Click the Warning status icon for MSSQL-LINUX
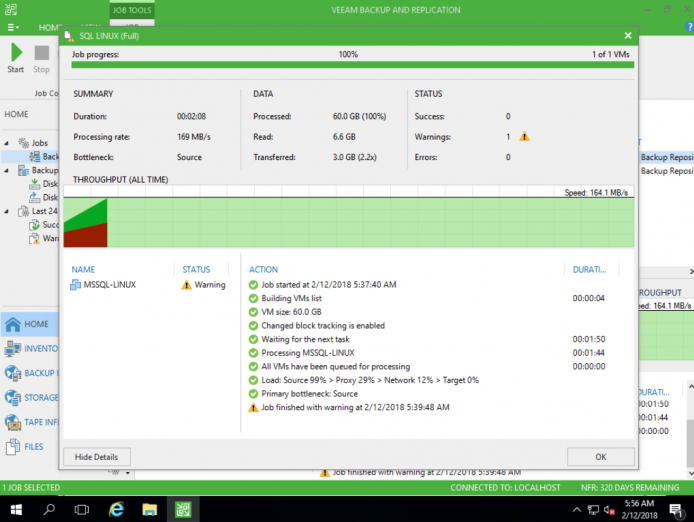The image size is (694, 522). [186, 285]
